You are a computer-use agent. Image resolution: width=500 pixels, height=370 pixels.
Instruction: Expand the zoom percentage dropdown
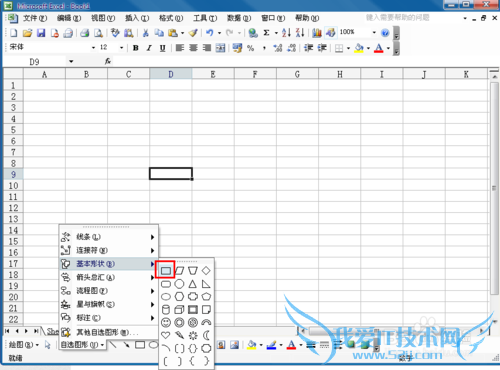[374, 33]
